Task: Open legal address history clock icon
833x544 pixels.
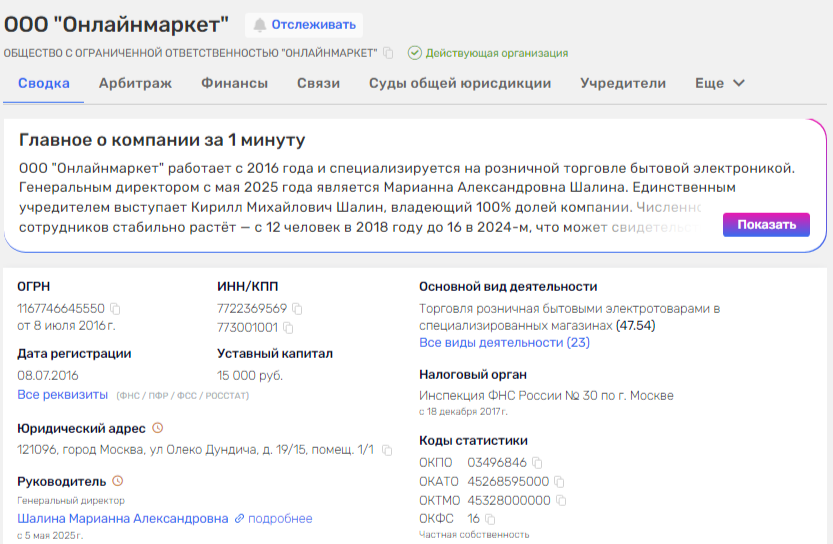Action: (x=157, y=428)
